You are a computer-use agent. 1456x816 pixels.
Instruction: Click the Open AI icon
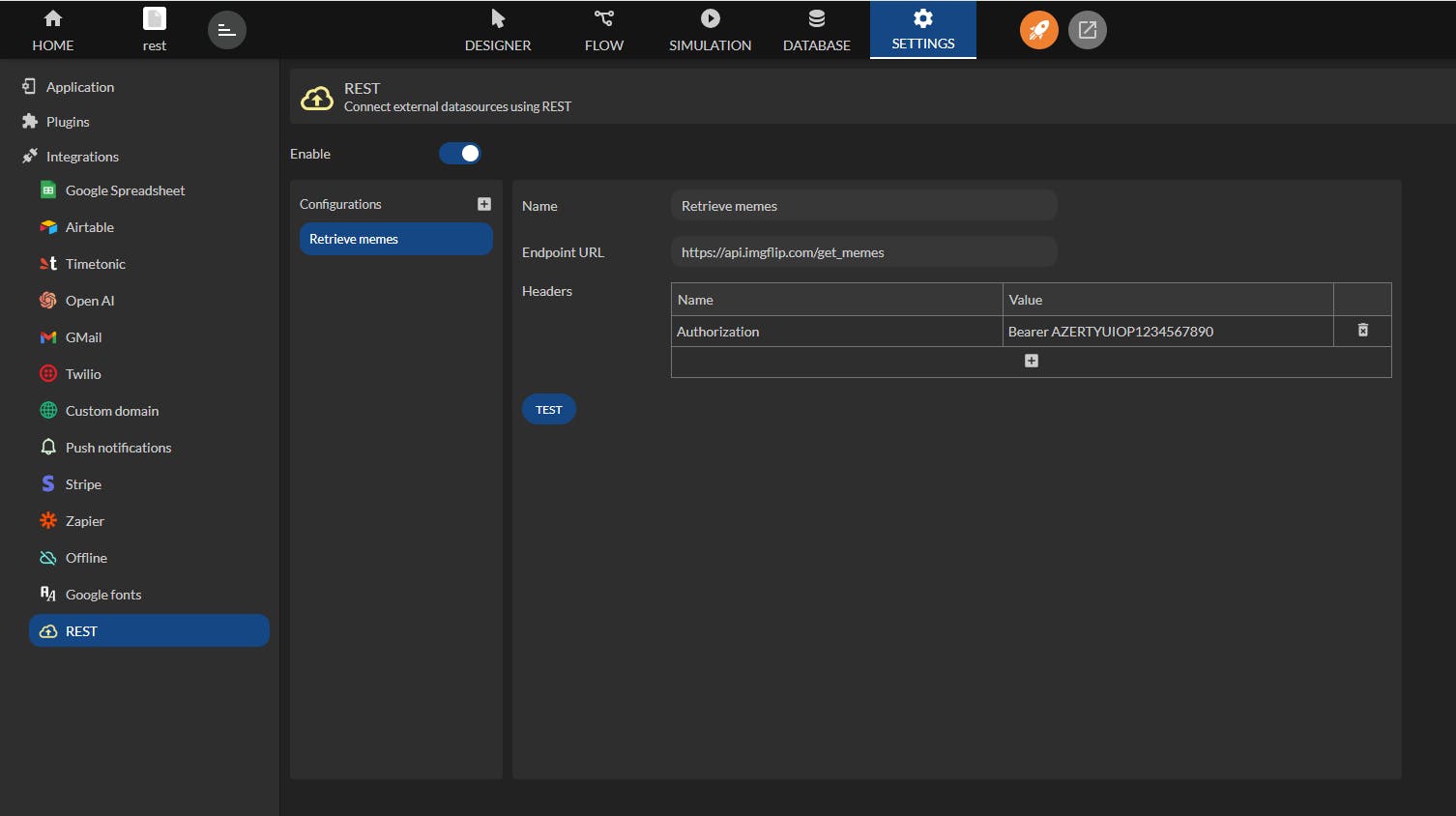[48, 301]
